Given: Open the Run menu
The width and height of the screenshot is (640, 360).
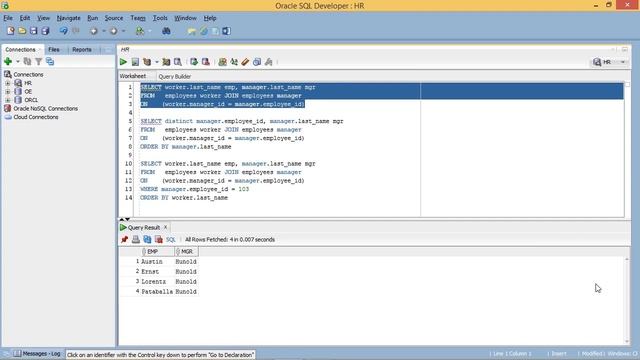Looking at the screenshot, I should coord(93,18).
